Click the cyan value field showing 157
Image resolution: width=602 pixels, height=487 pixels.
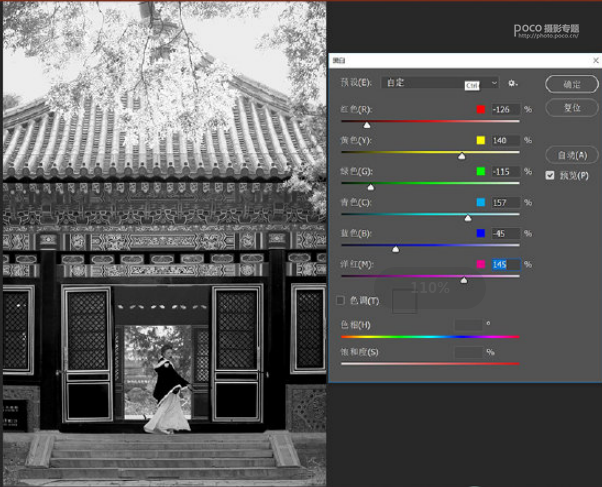pyautogui.click(x=506, y=202)
